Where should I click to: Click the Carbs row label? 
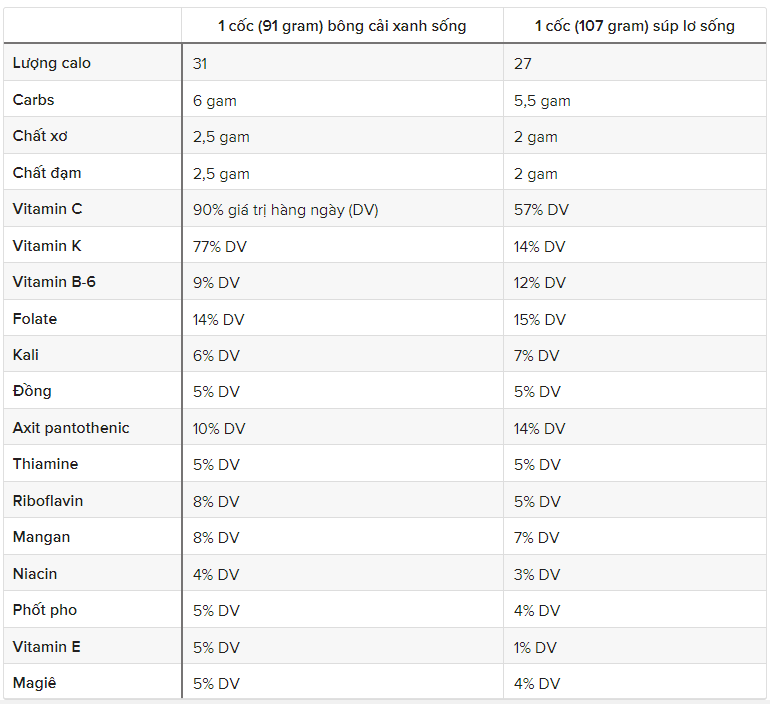pyautogui.click(x=33, y=100)
